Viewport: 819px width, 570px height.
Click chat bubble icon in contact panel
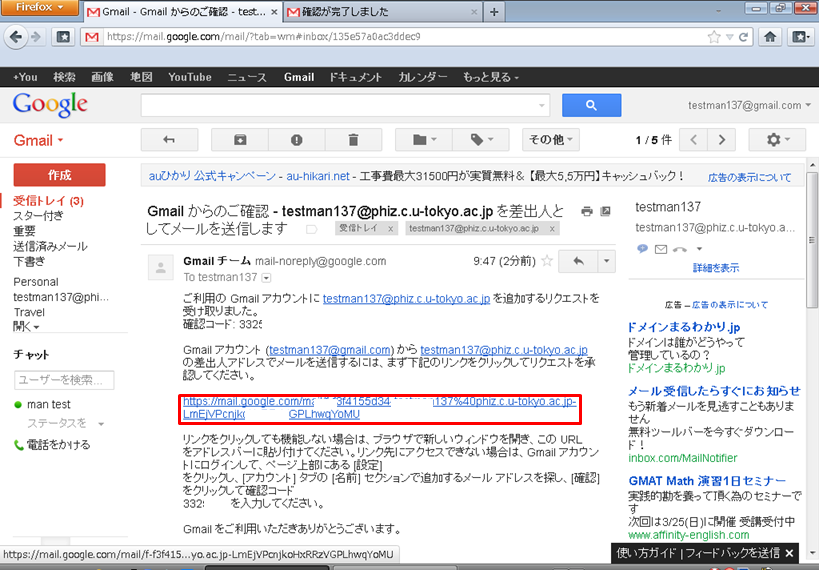pos(642,249)
